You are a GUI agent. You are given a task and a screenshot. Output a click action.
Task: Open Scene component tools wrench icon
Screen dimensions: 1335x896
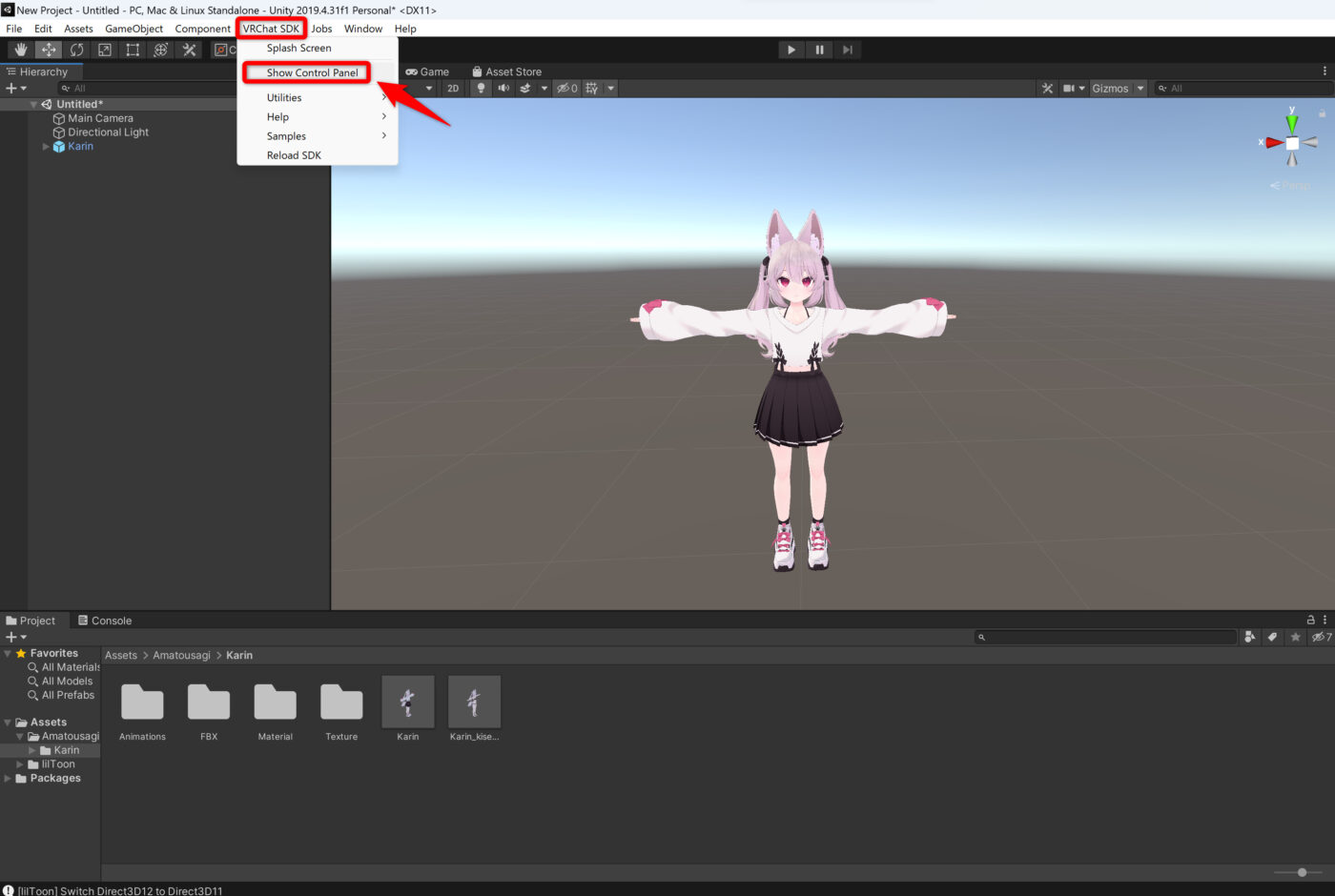coord(1047,88)
